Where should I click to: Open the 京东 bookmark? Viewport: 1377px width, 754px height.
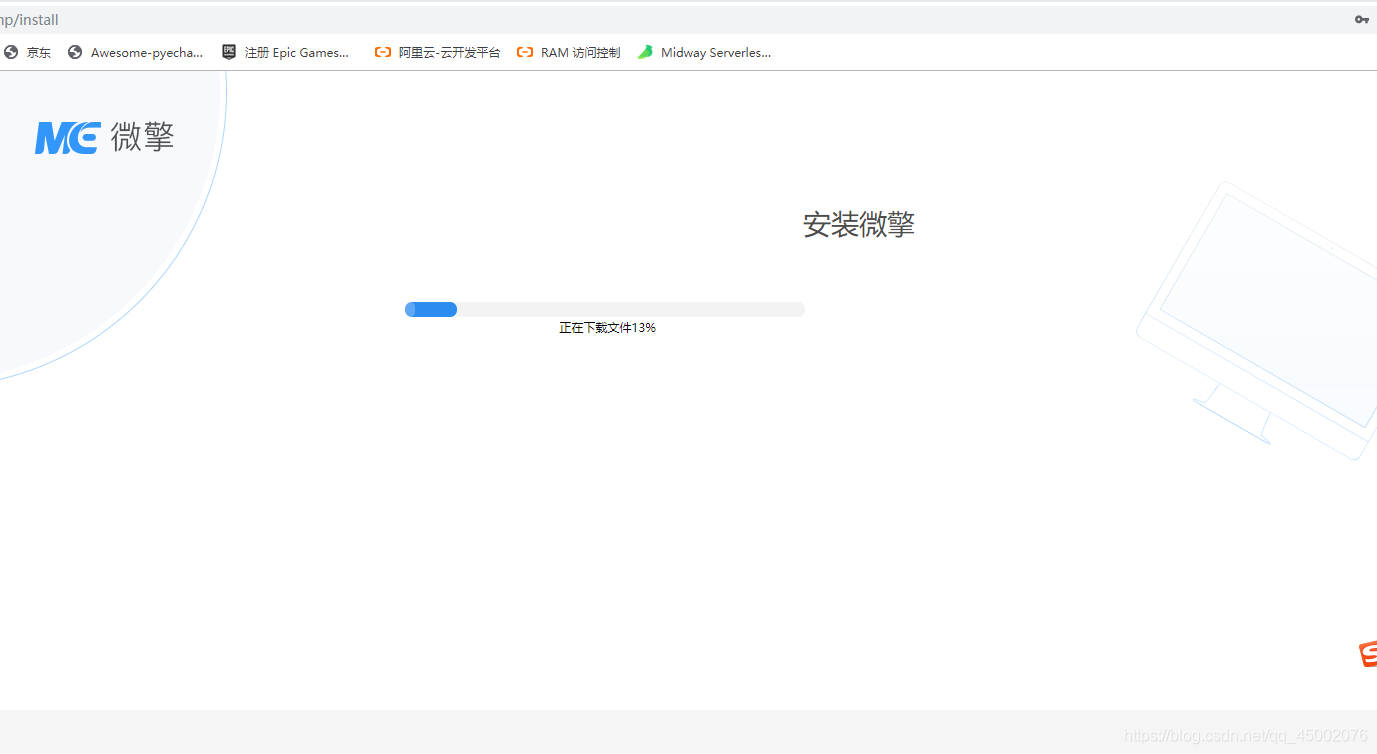tap(28, 53)
